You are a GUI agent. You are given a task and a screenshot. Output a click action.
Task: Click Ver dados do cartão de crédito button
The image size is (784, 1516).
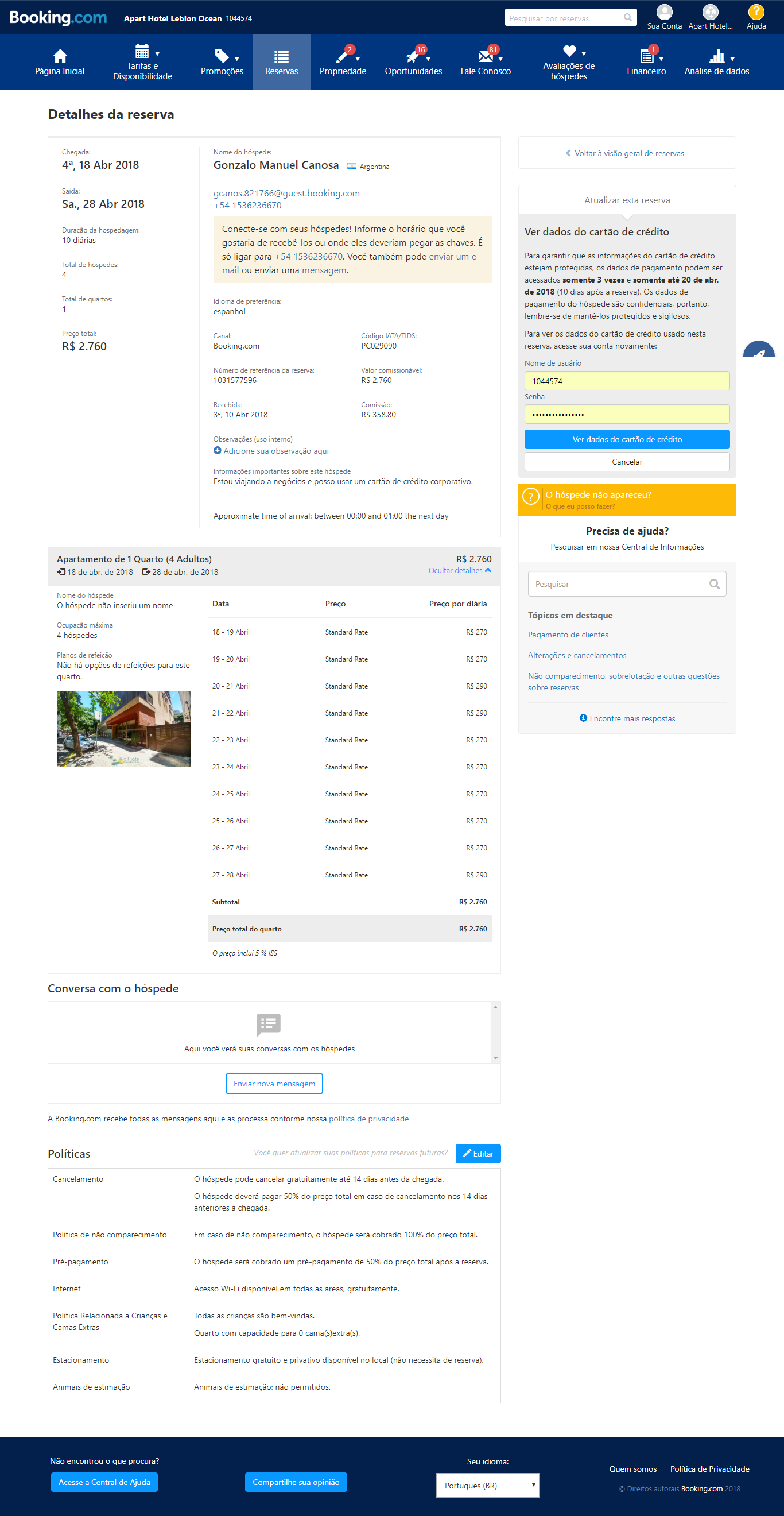[x=627, y=440]
